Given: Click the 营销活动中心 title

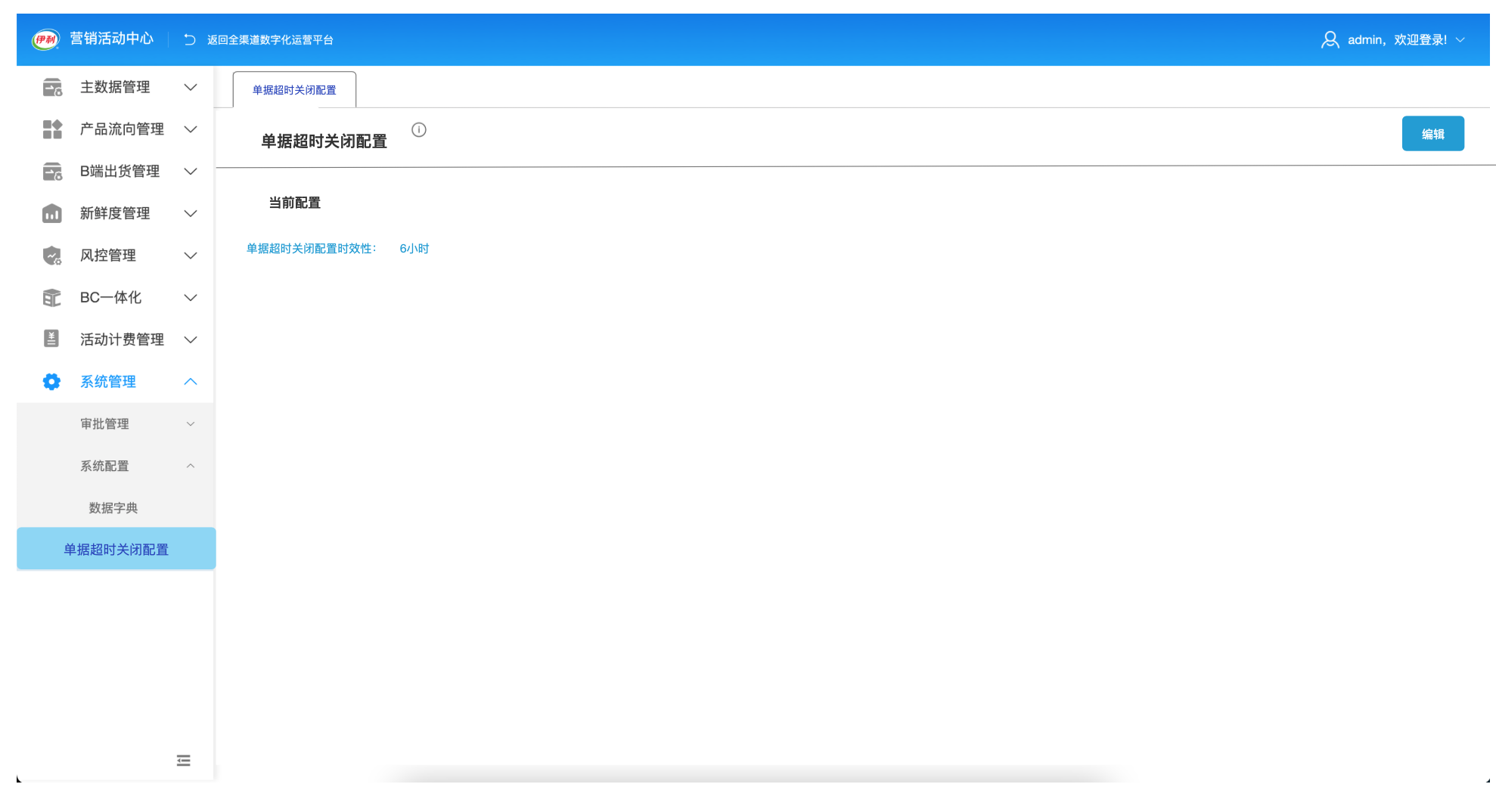Looking at the screenshot, I should pos(112,39).
